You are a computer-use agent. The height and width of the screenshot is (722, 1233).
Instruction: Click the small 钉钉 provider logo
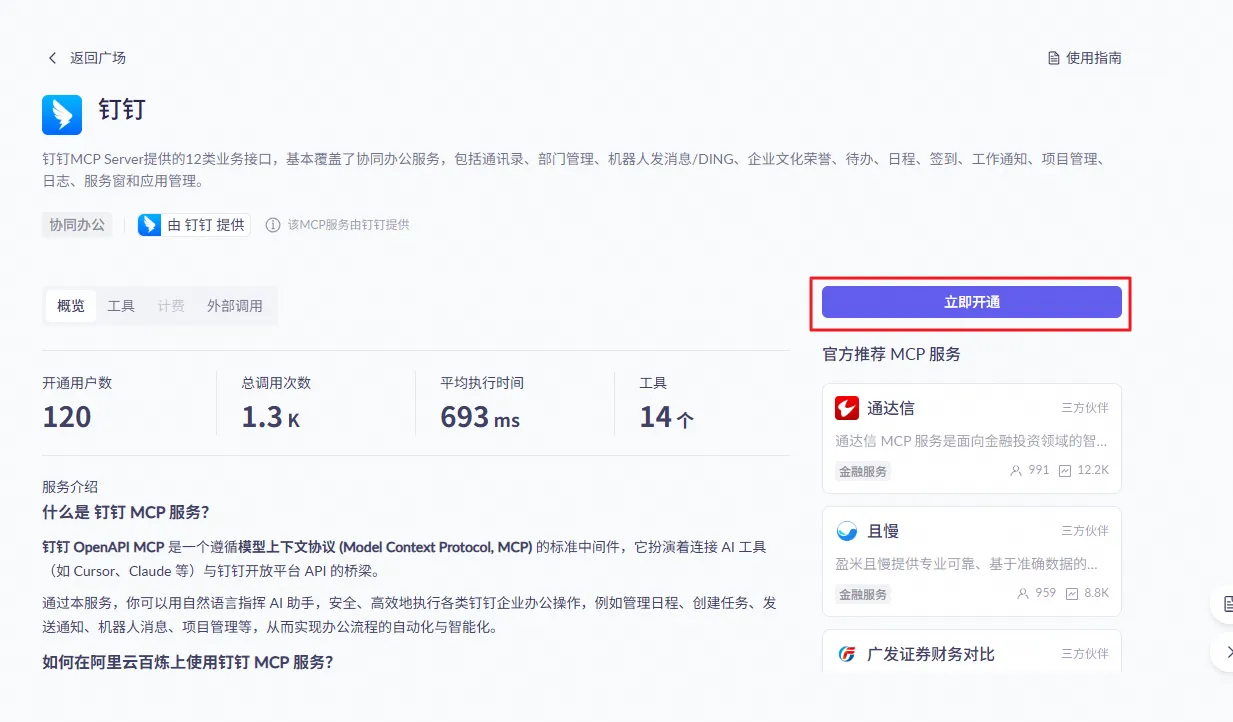click(150, 225)
